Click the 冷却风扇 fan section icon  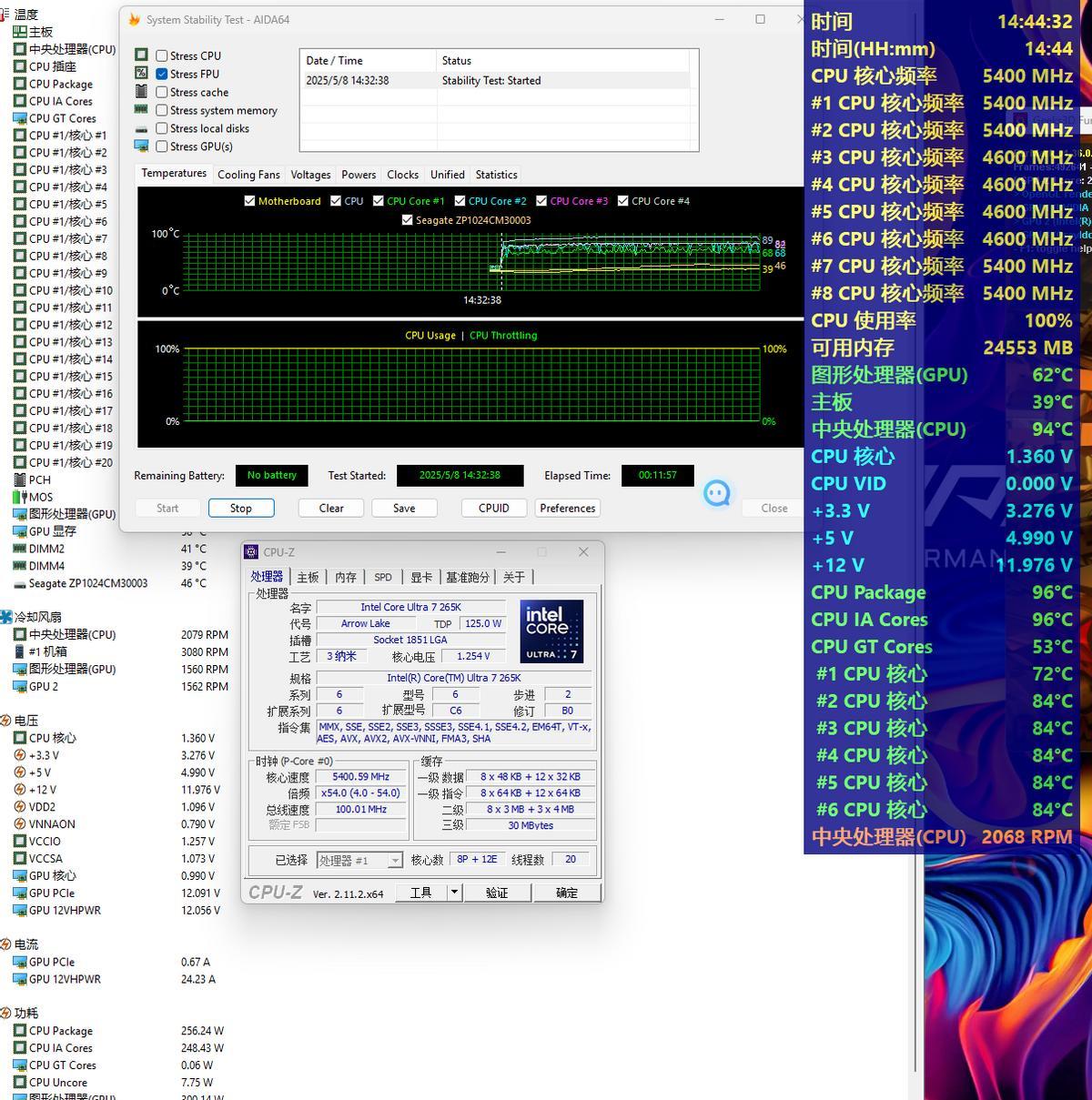click(x=6, y=617)
